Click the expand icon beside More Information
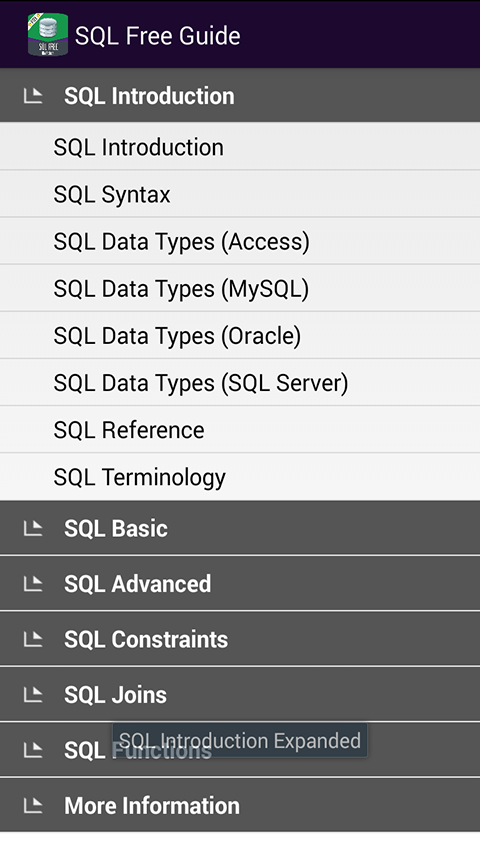480x854 pixels. pos(33,806)
